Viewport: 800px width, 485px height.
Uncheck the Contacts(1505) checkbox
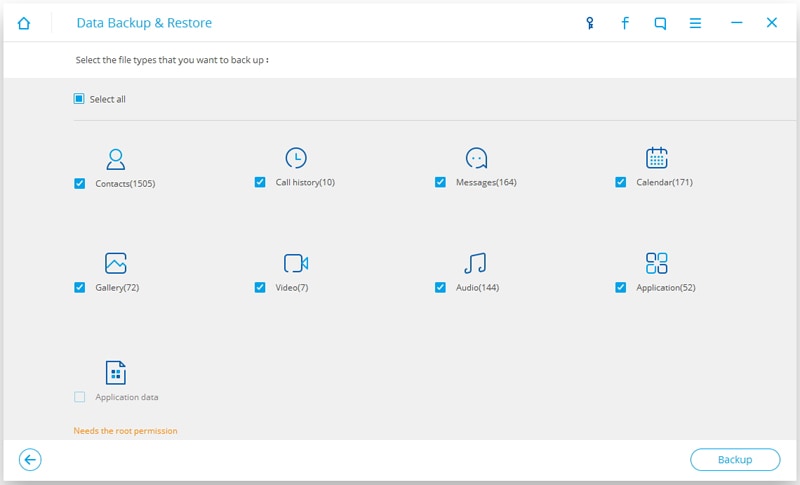pyautogui.click(x=80, y=183)
